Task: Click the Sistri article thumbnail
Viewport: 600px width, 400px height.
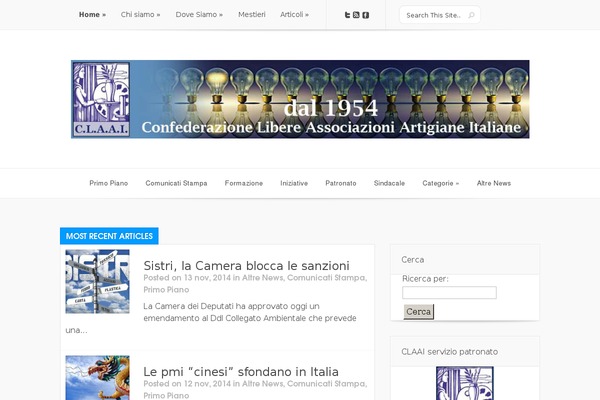Action: tap(98, 281)
